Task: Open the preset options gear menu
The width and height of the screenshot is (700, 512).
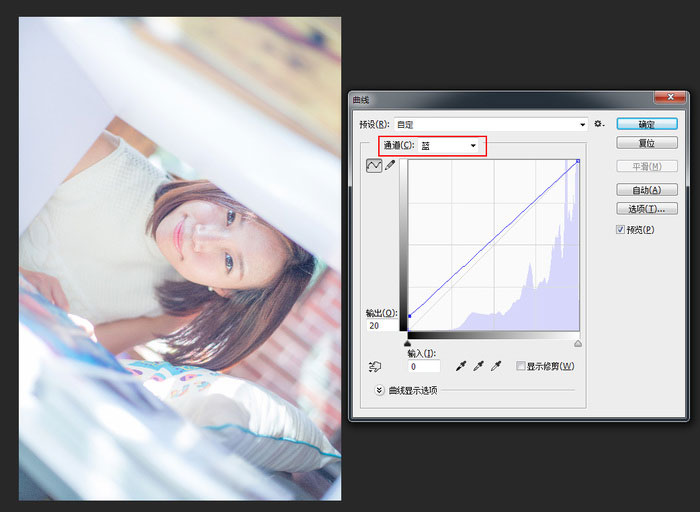Action: [599, 124]
